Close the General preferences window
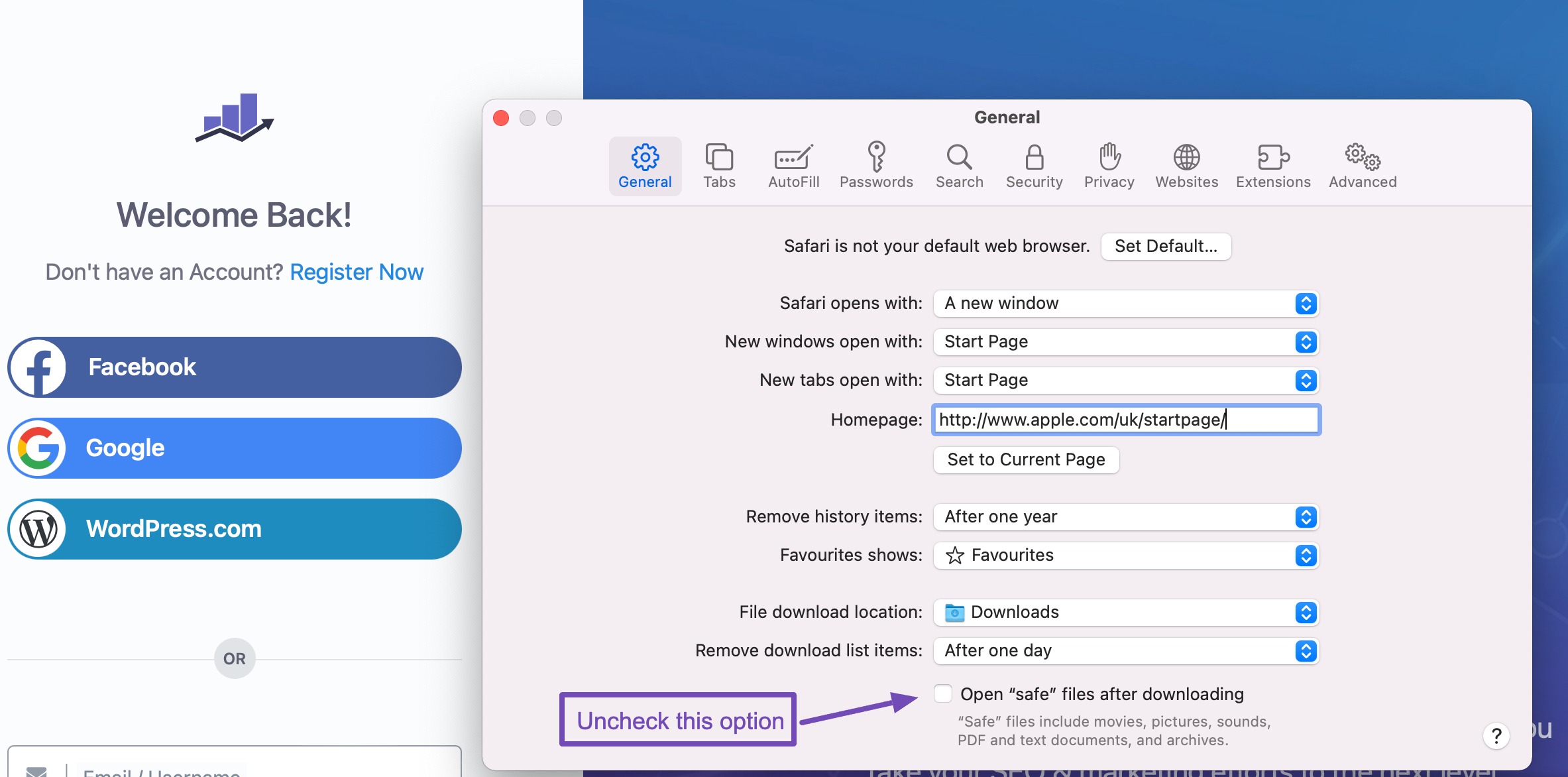 [x=501, y=118]
